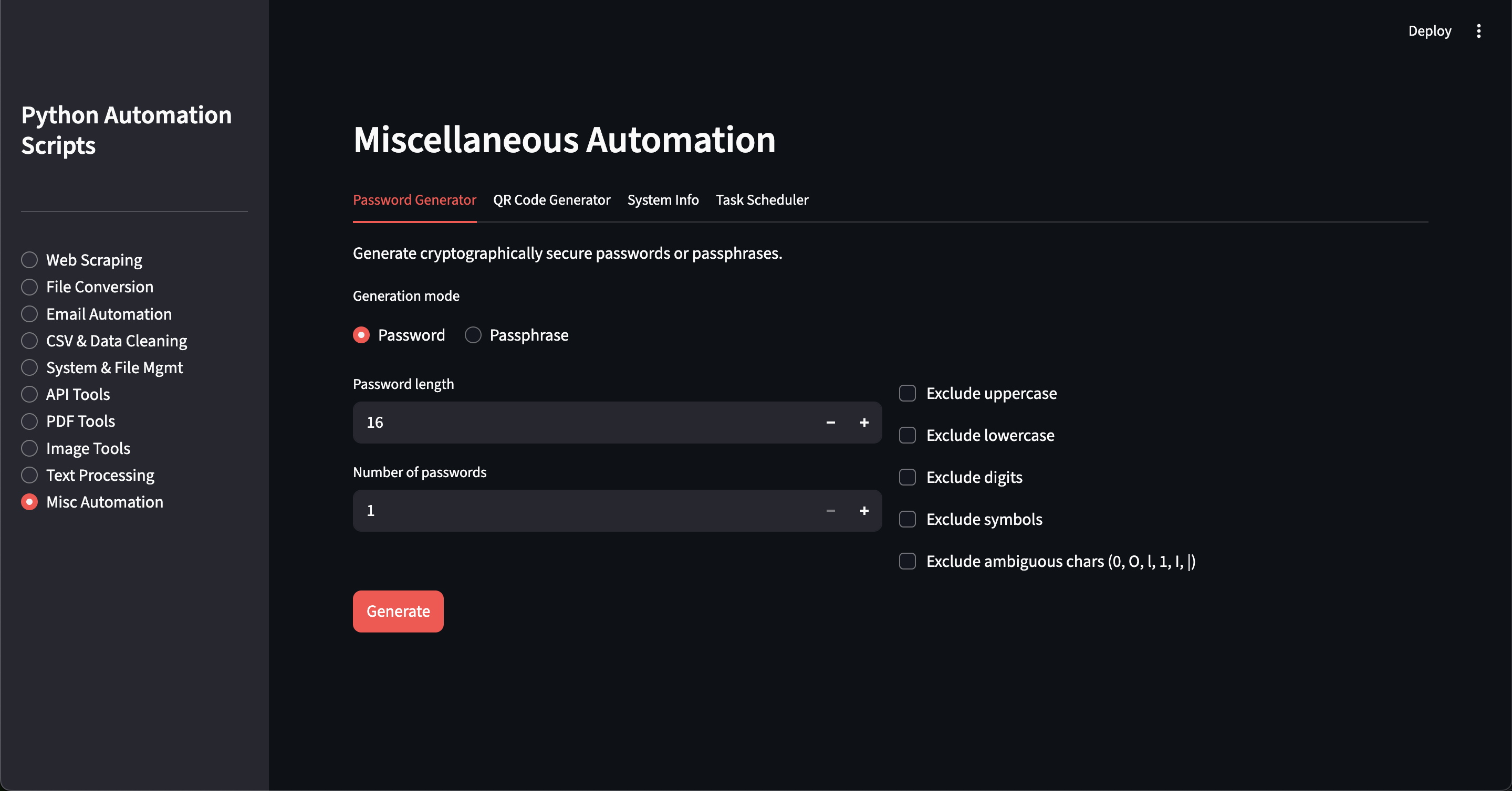Decrease number of passwords with the minus stepper

pos(830,511)
